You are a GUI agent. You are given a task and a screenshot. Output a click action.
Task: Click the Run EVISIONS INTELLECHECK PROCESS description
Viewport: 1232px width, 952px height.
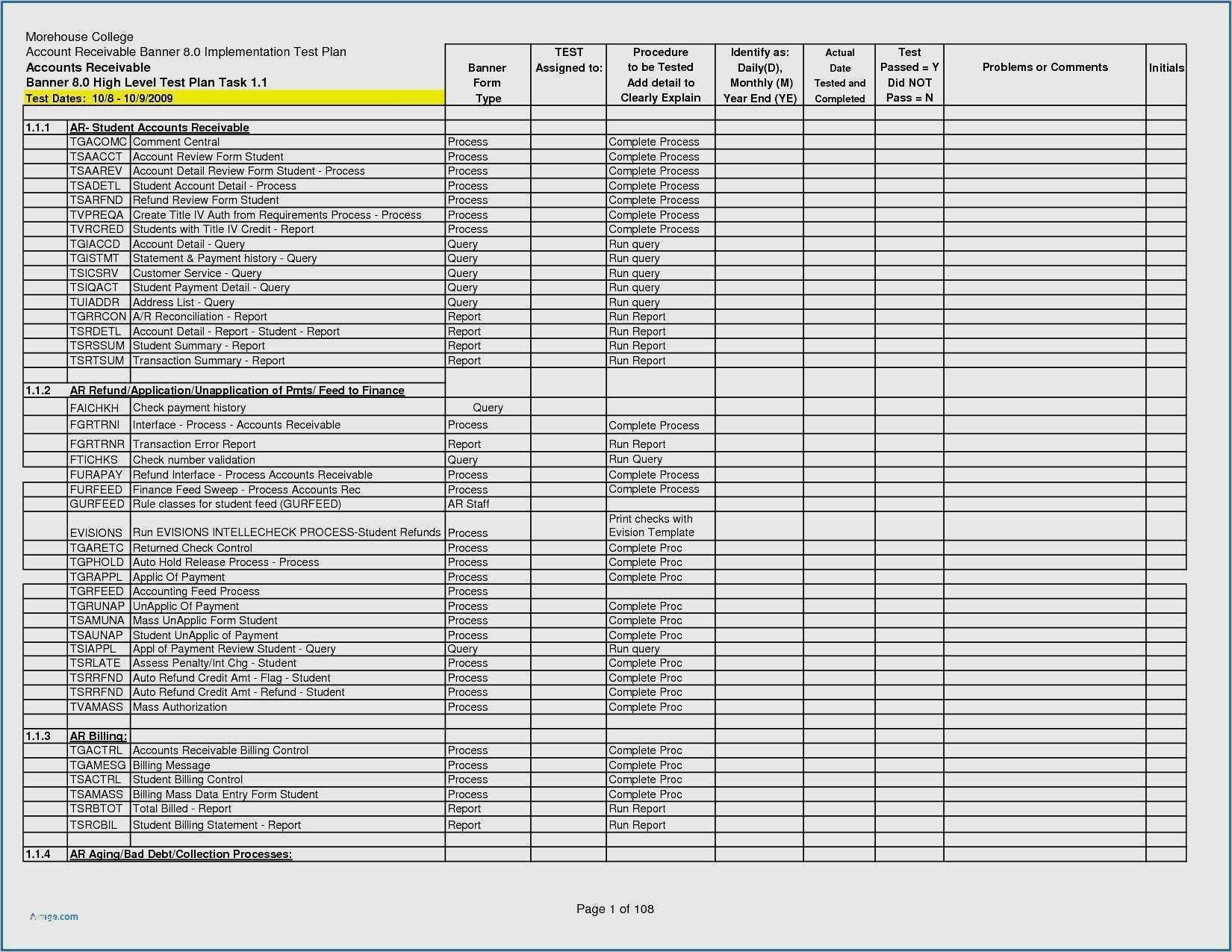pos(286,532)
